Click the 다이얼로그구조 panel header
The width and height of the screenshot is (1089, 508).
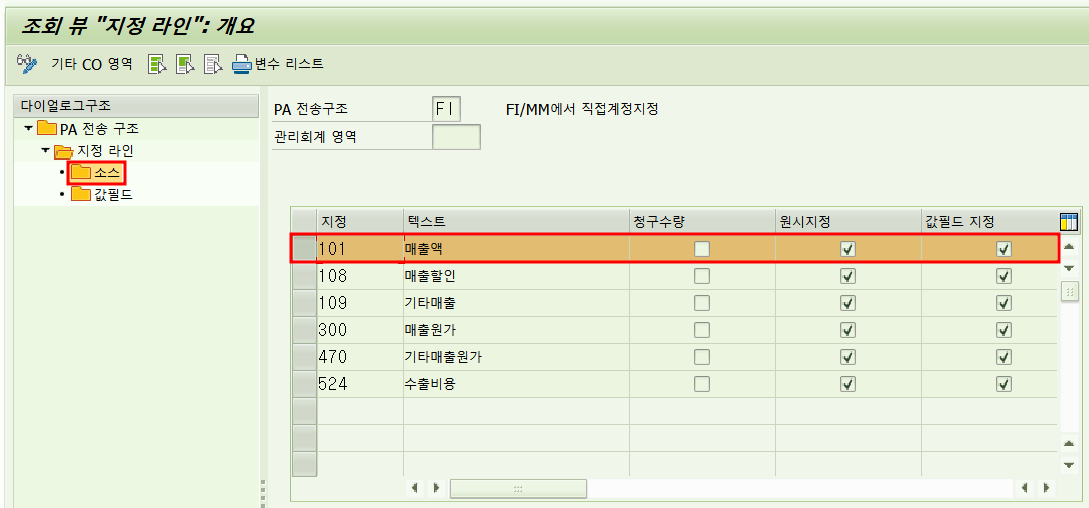click(137, 106)
